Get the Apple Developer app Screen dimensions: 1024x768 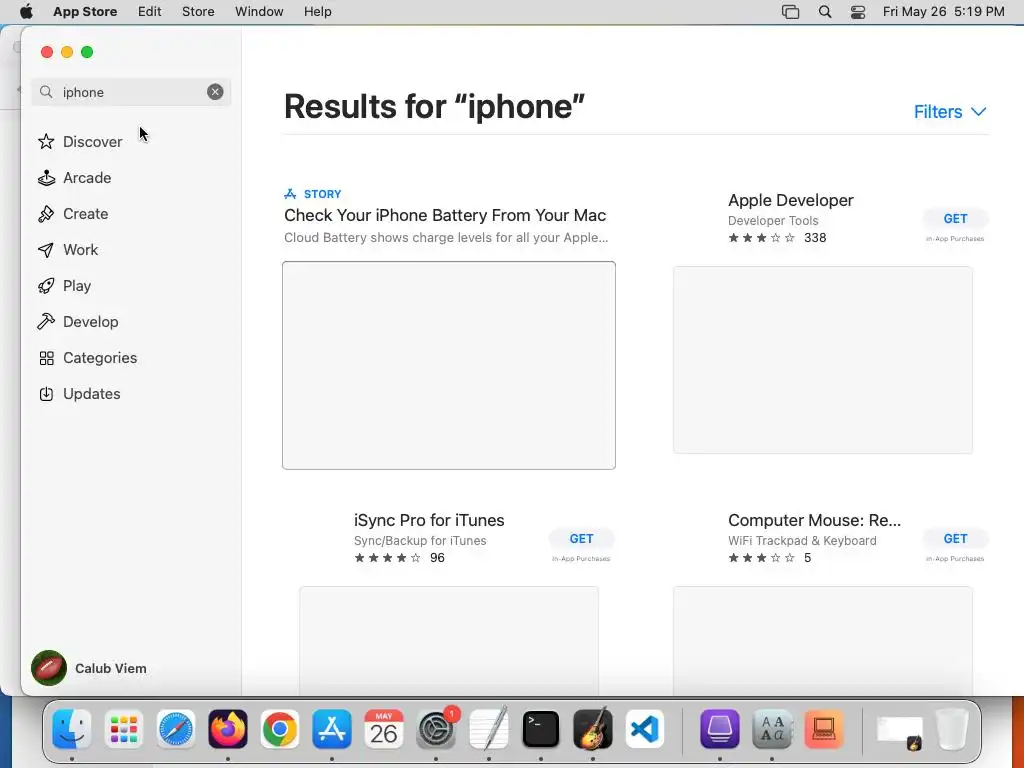coord(955,219)
